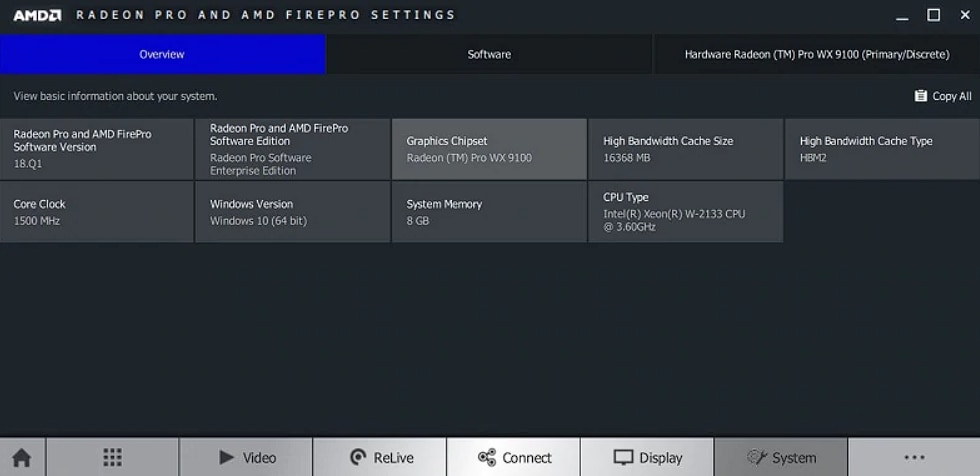
Task: Open the Connect tab
Action: [514, 457]
